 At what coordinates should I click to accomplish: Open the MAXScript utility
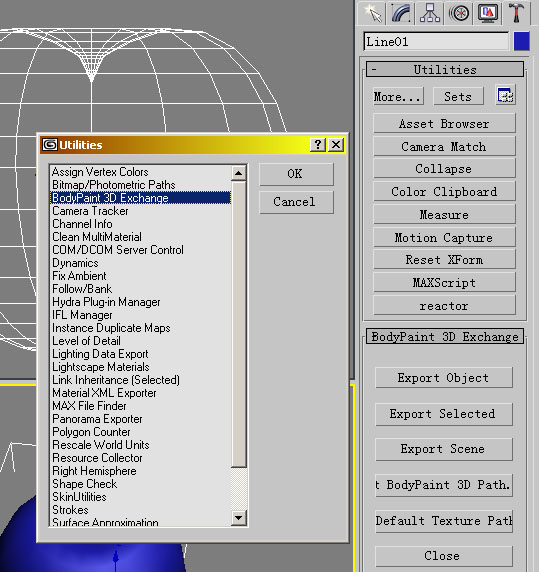point(444,282)
